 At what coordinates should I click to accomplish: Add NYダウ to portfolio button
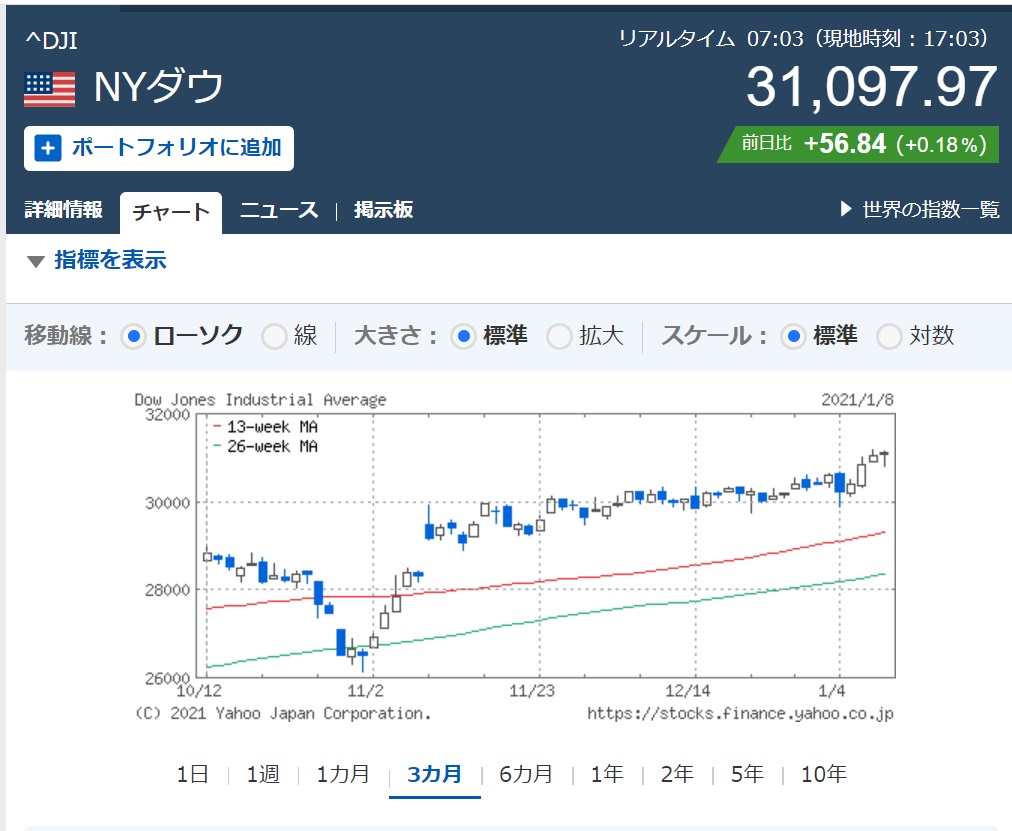coord(159,148)
